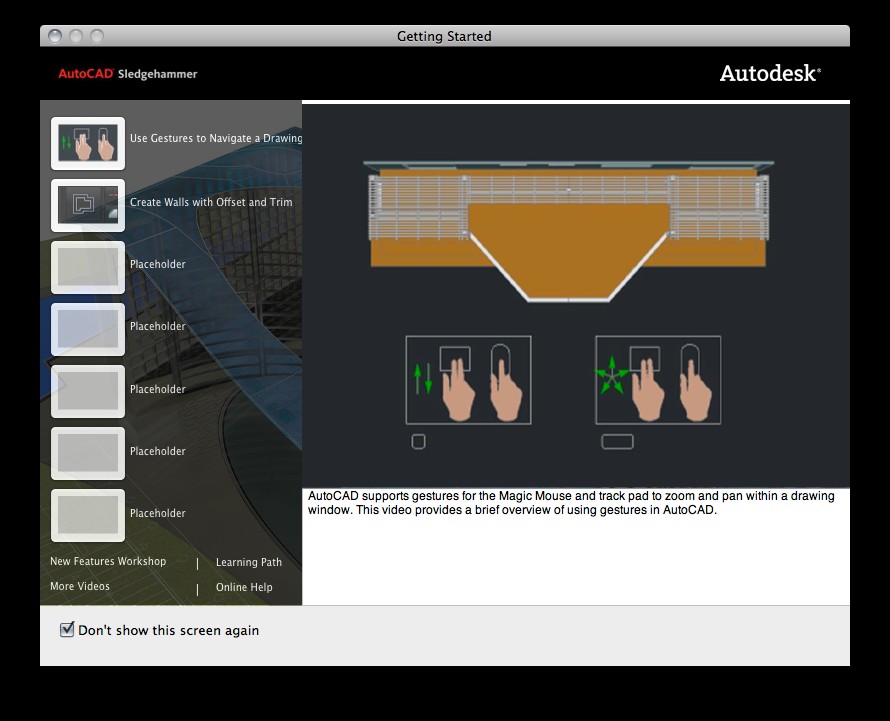Open the Use Gestures to Navigate video thumbnail

pyautogui.click(x=88, y=144)
